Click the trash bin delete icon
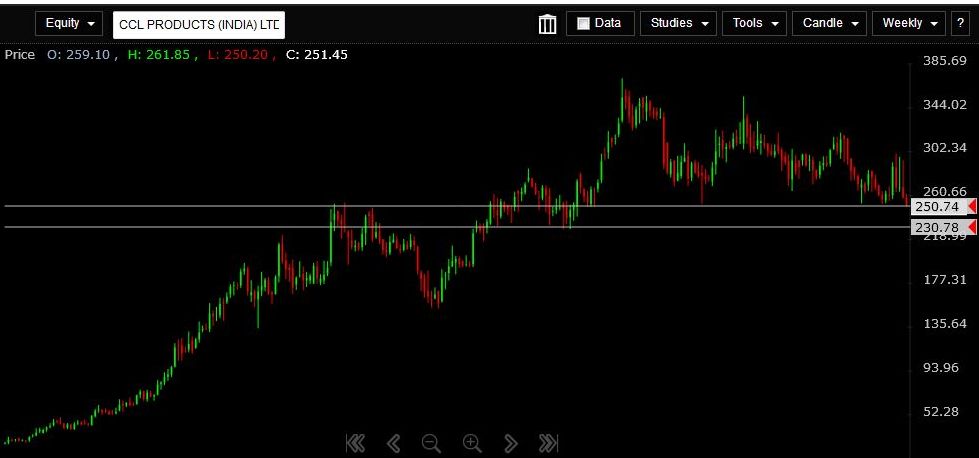979x458 pixels. click(x=547, y=24)
